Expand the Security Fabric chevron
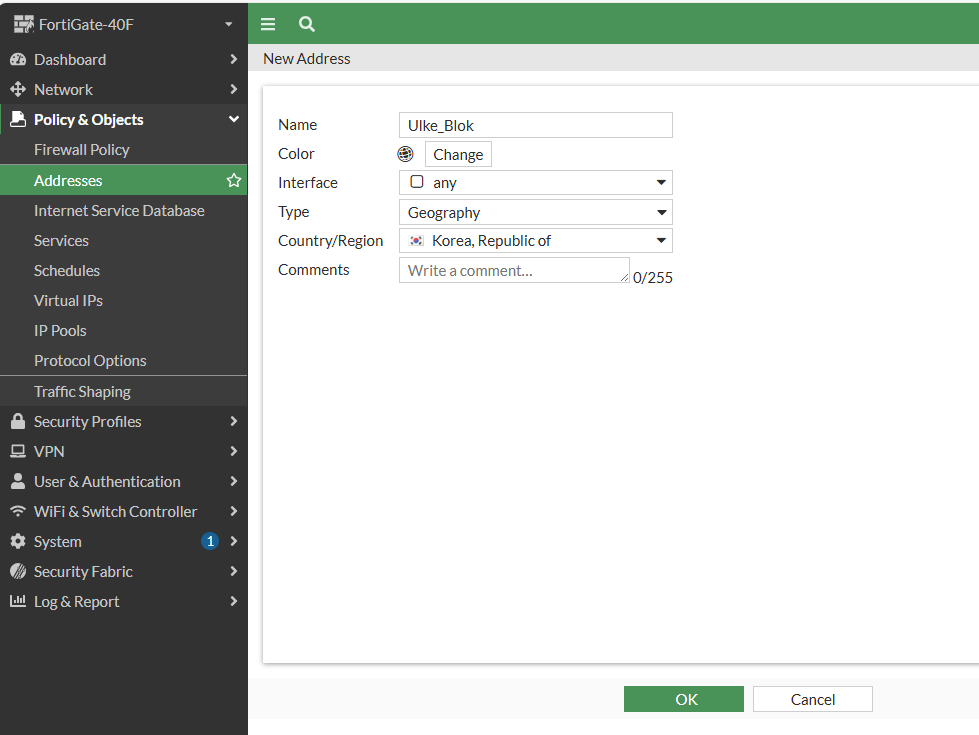 click(x=234, y=571)
